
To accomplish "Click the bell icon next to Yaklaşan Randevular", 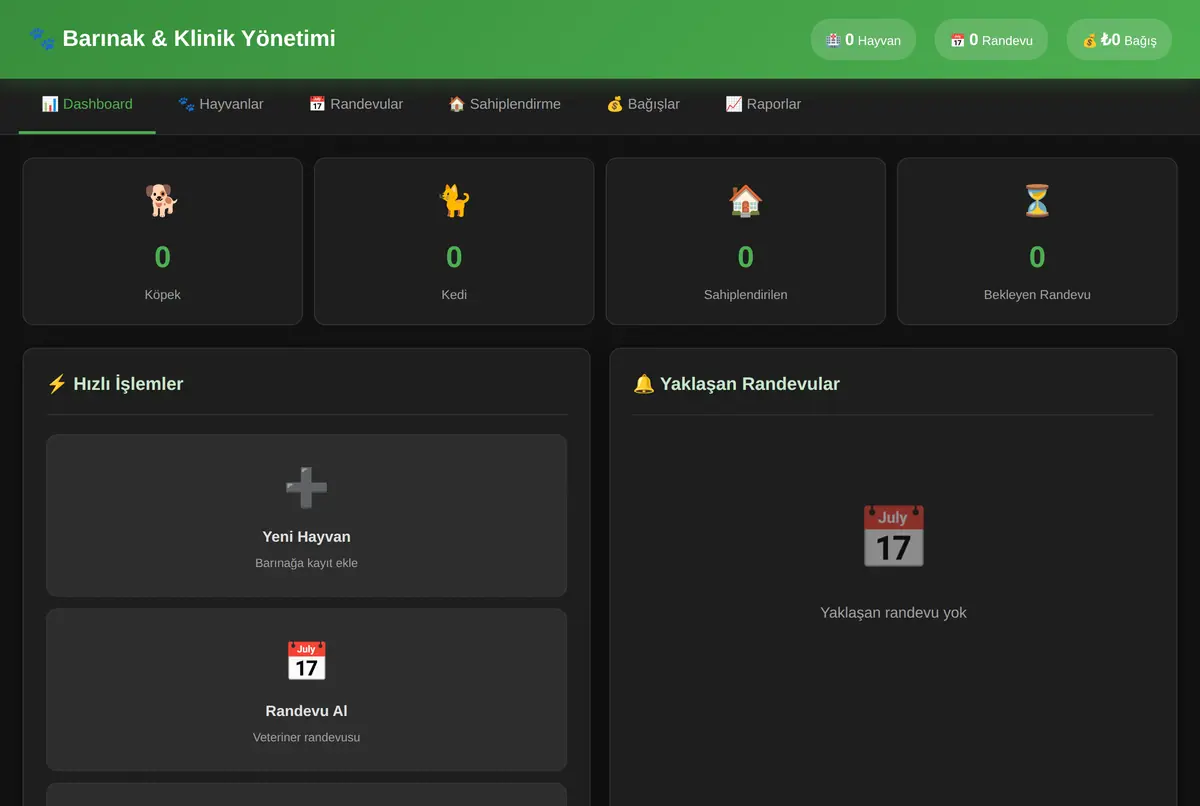I will (644, 384).
